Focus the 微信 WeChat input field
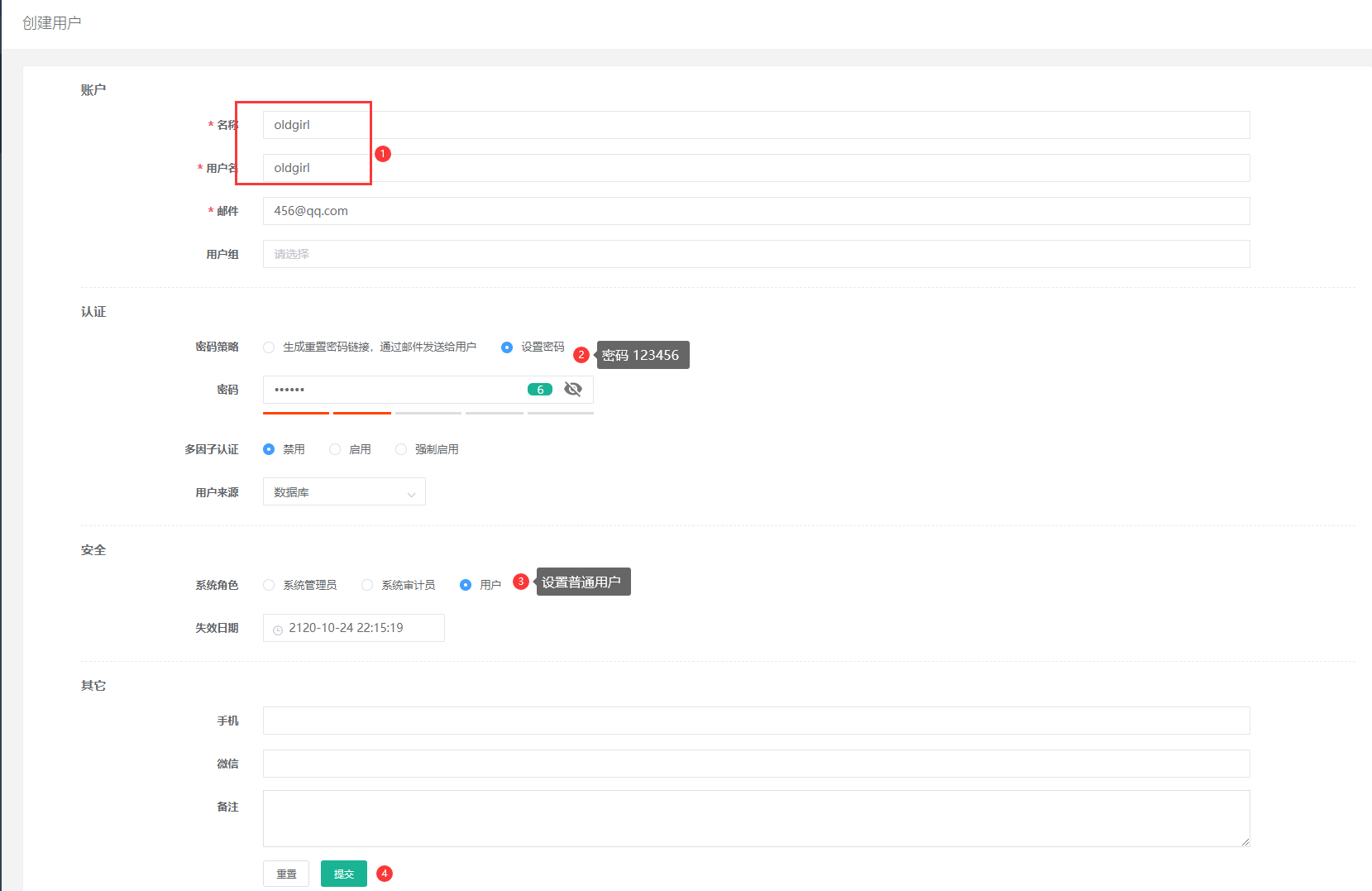Viewport: 1372px width, 891px height. pyautogui.click(x=756, y=764)
